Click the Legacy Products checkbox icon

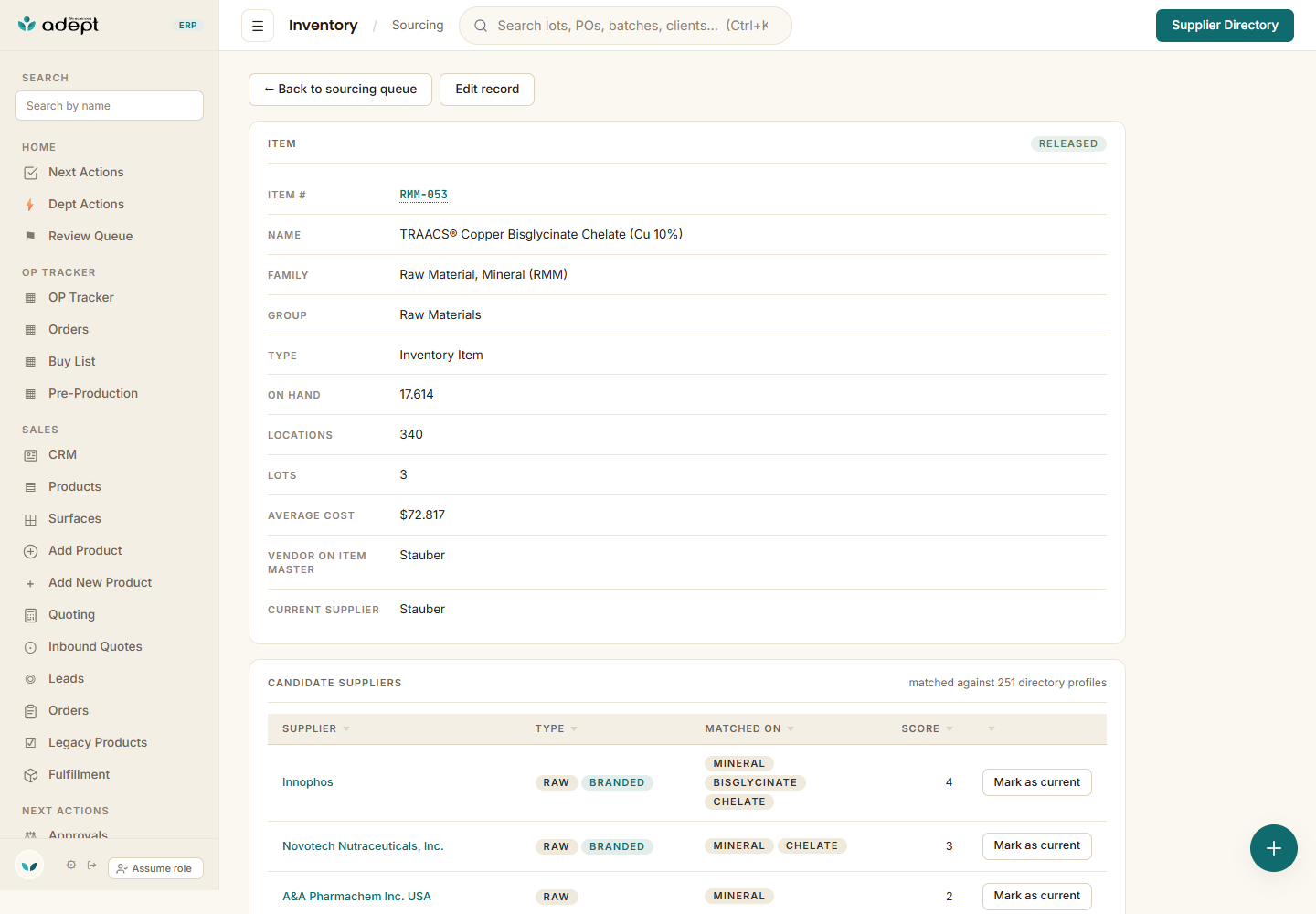coord(30,743)
